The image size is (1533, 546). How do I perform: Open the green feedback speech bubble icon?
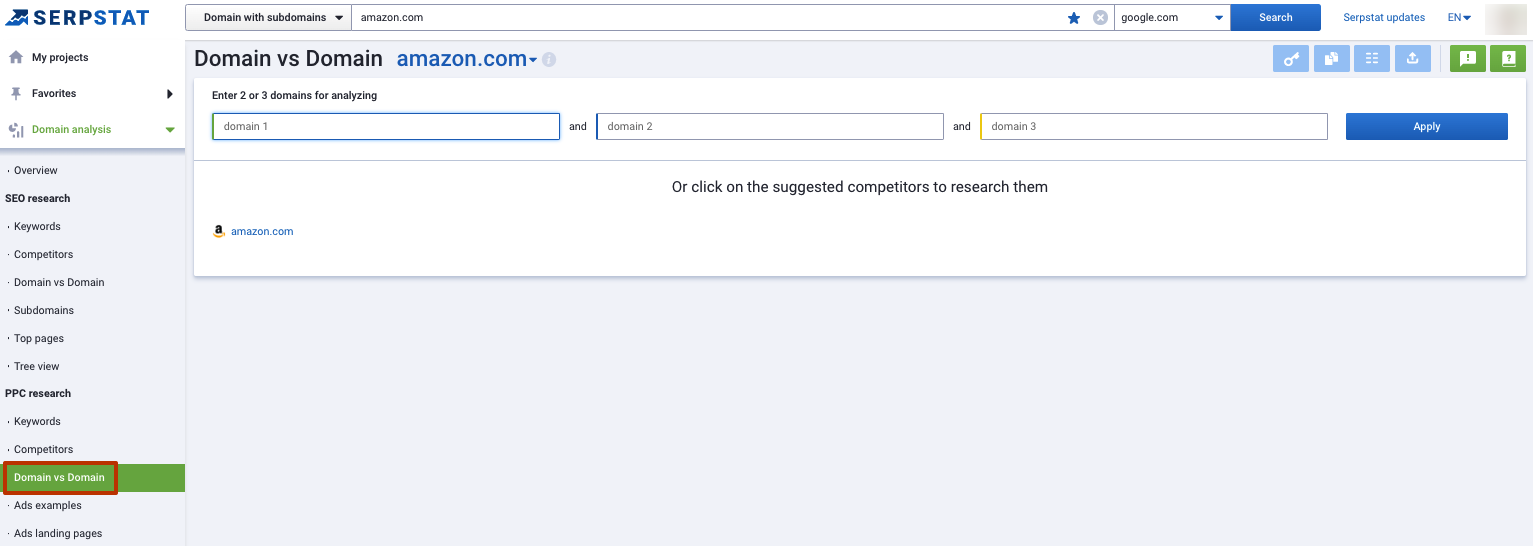pyautogui.click(x=1468, y=59)
